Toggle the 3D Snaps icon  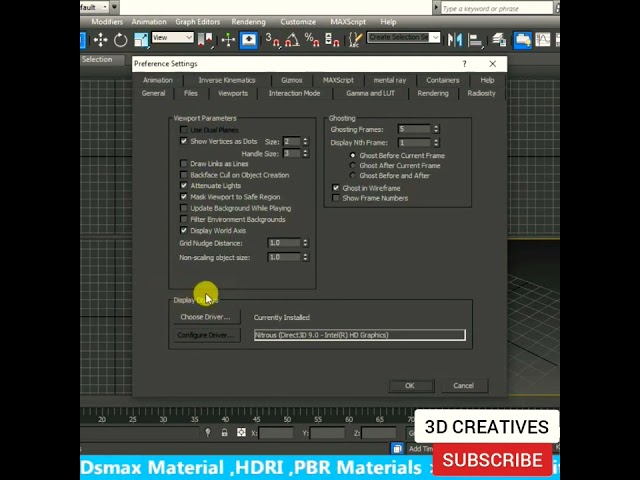[x=273, y=40]
